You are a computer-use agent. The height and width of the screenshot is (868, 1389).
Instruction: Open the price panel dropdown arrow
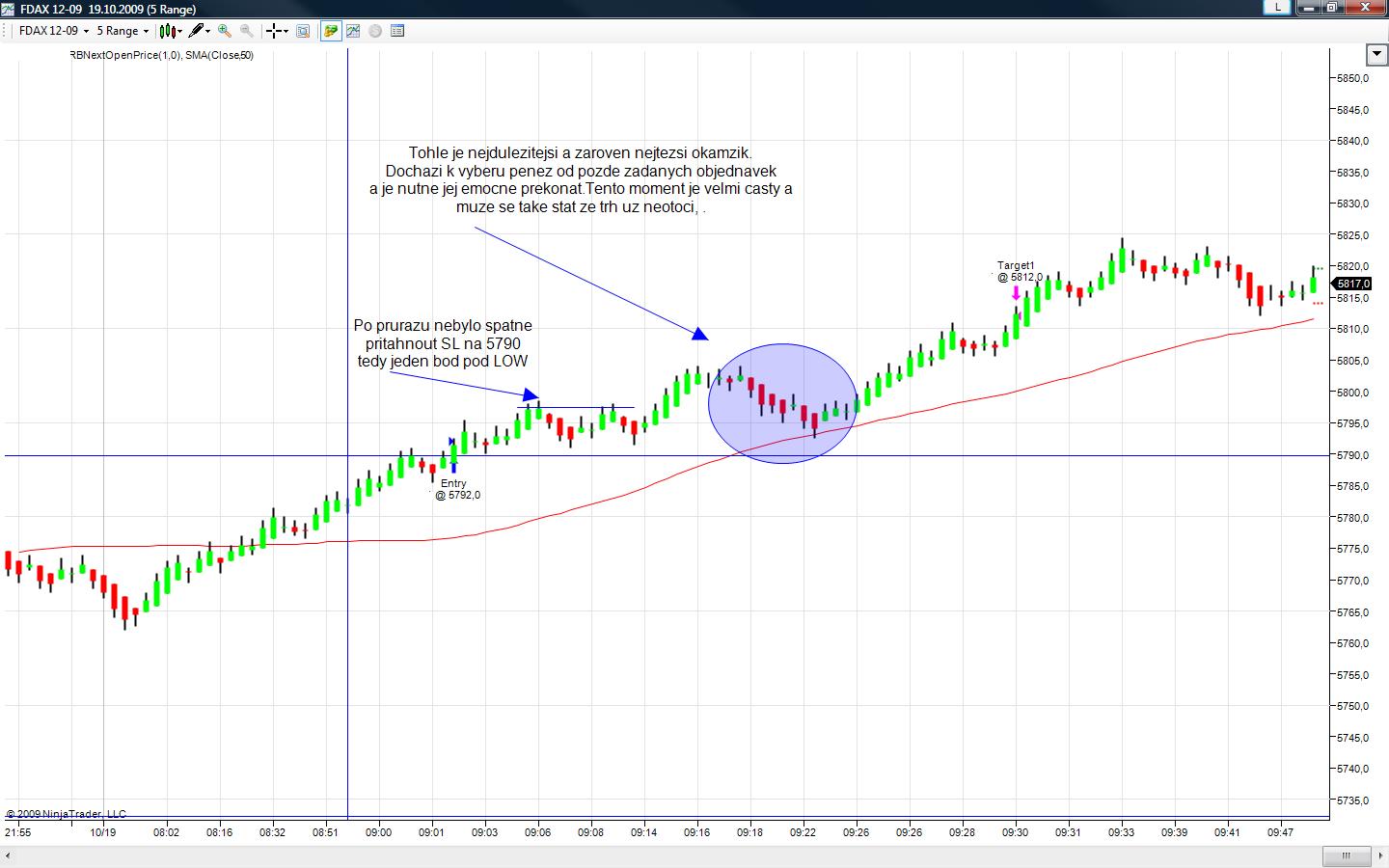(1376, 54)
